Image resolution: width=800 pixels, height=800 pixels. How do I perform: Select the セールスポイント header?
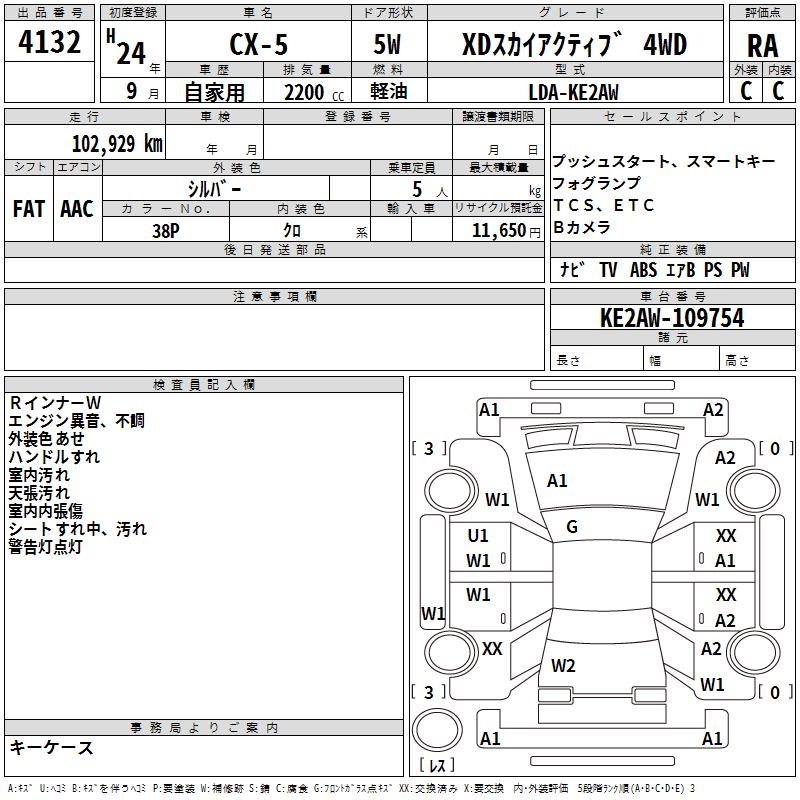click(x=672, y=117)
